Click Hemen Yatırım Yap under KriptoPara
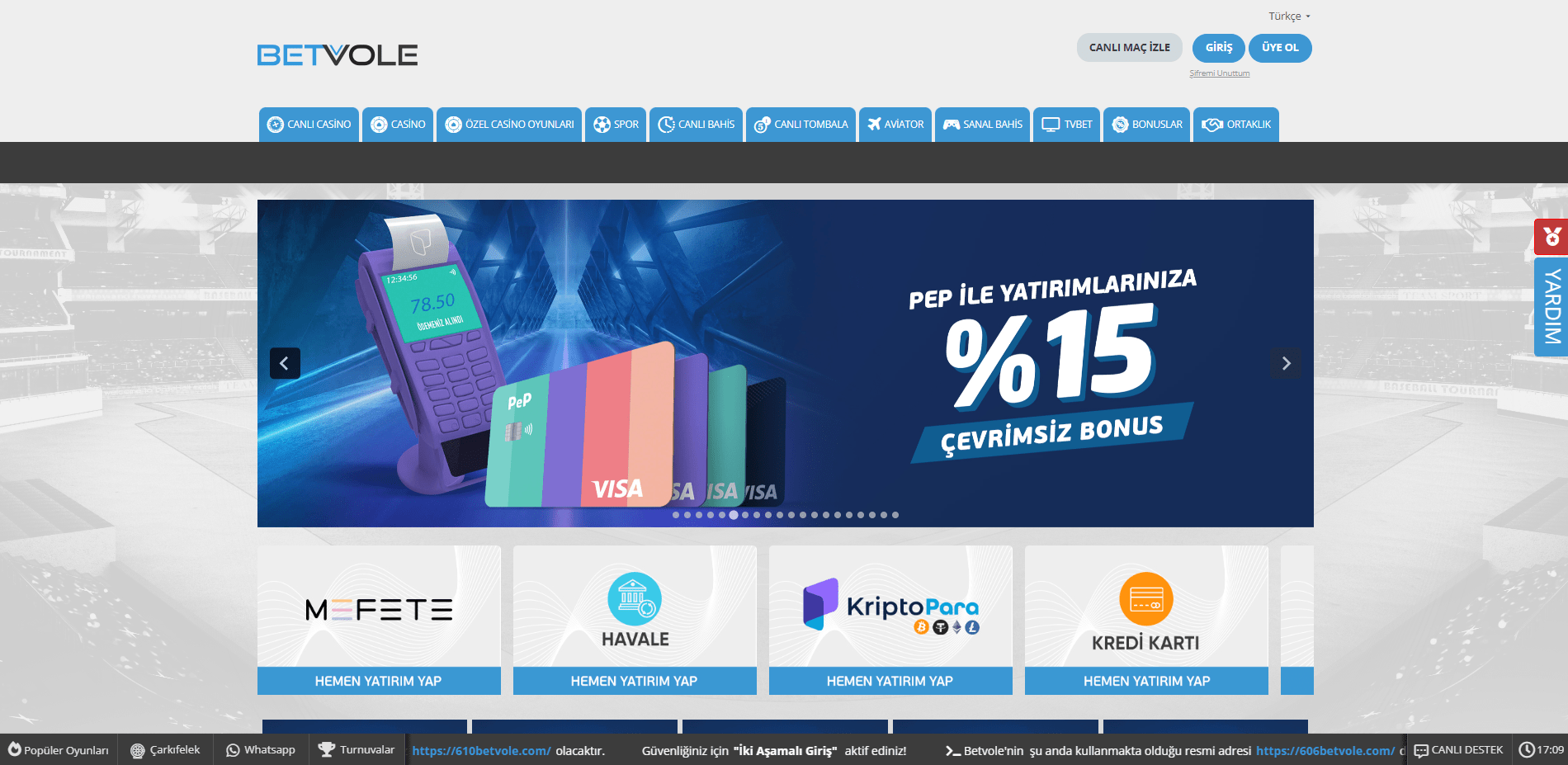1568x765 pixels. 890,681
